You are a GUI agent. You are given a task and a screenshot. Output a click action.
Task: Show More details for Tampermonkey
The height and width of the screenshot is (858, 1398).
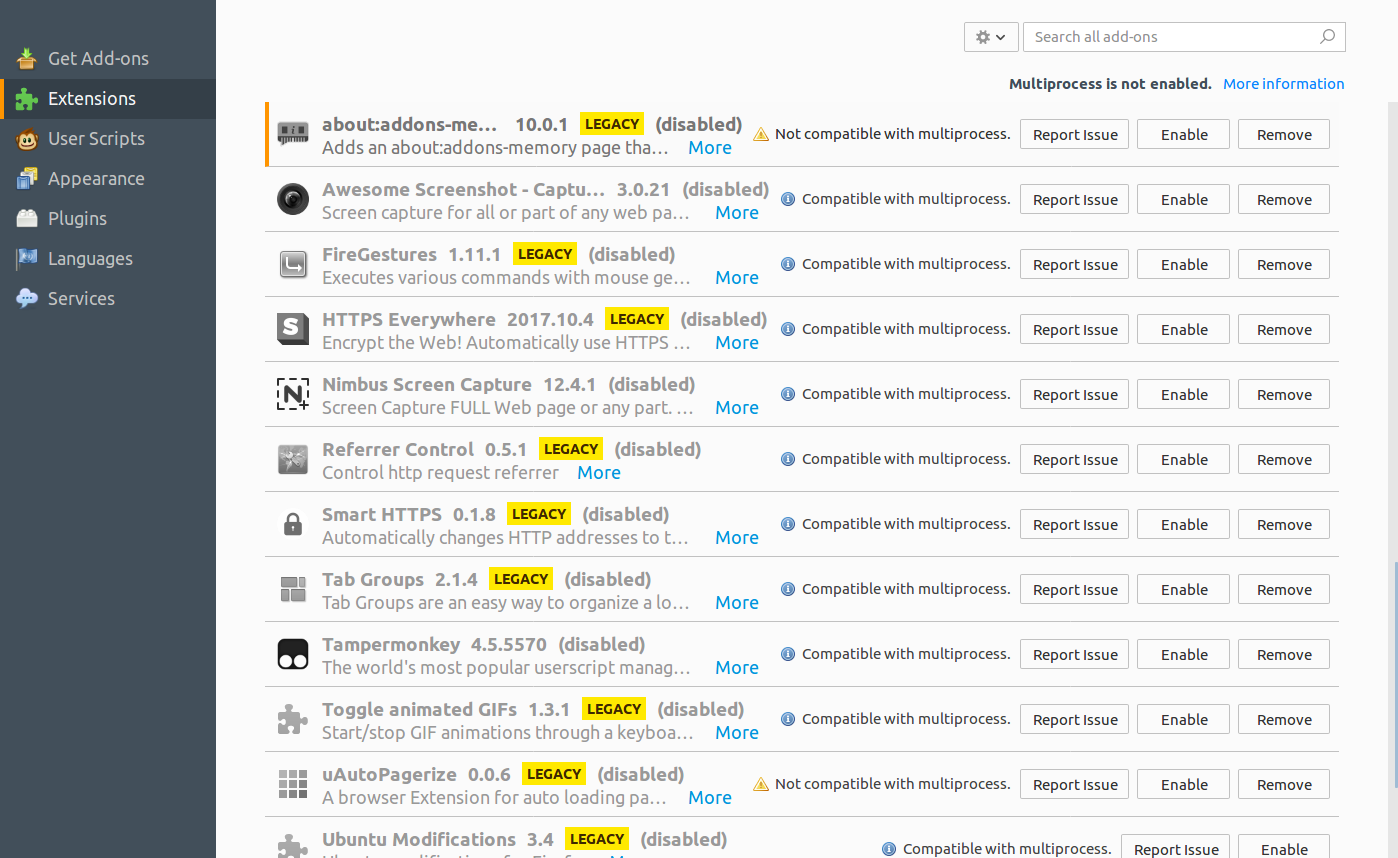click(737, 668)
